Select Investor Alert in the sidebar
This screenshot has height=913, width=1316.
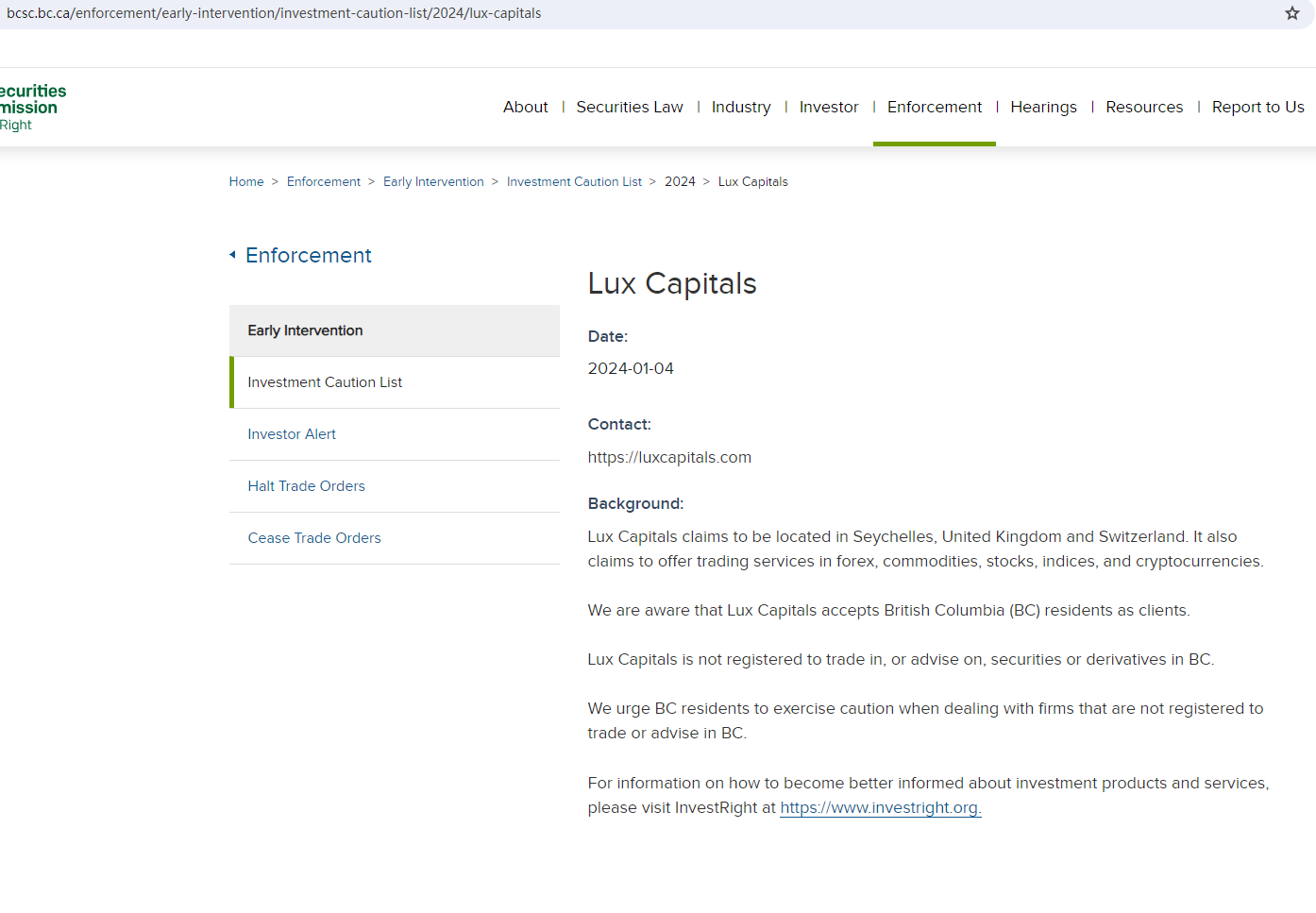(395, 434)
